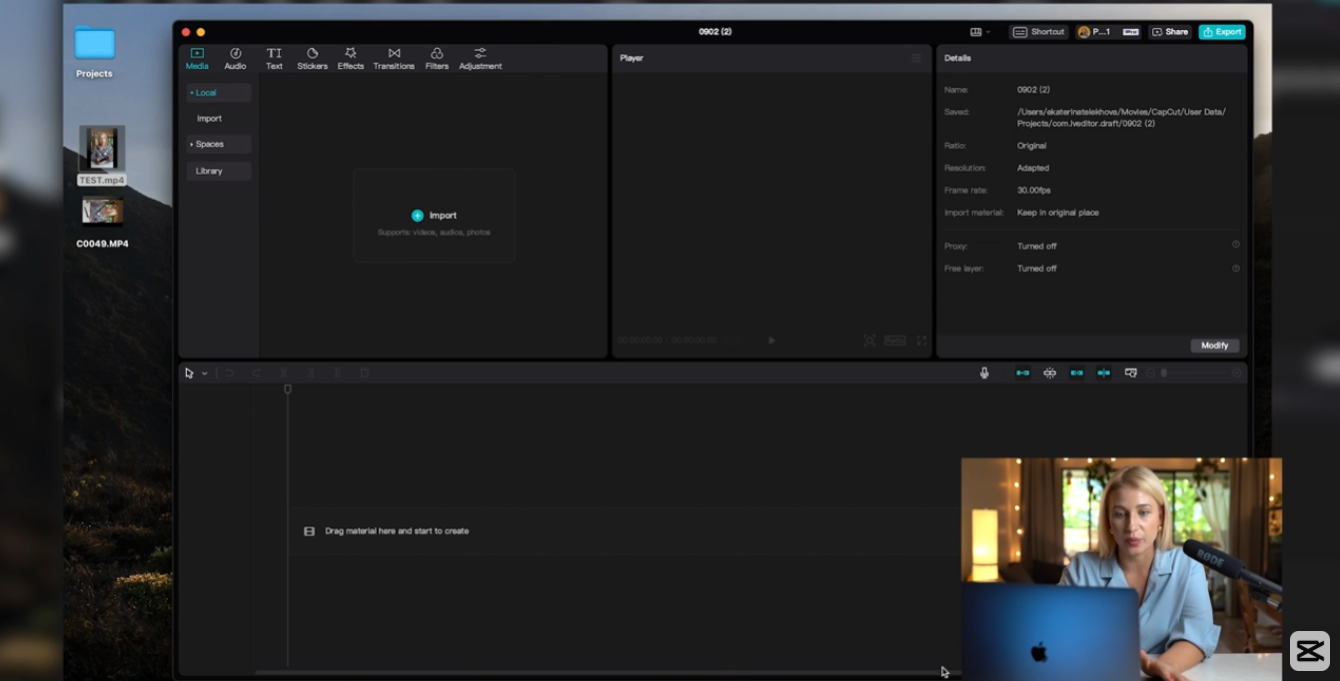The height and width of the screenshot is (681, 1340).
Task: Switch to the Audio tab
Action: [235, 59]
